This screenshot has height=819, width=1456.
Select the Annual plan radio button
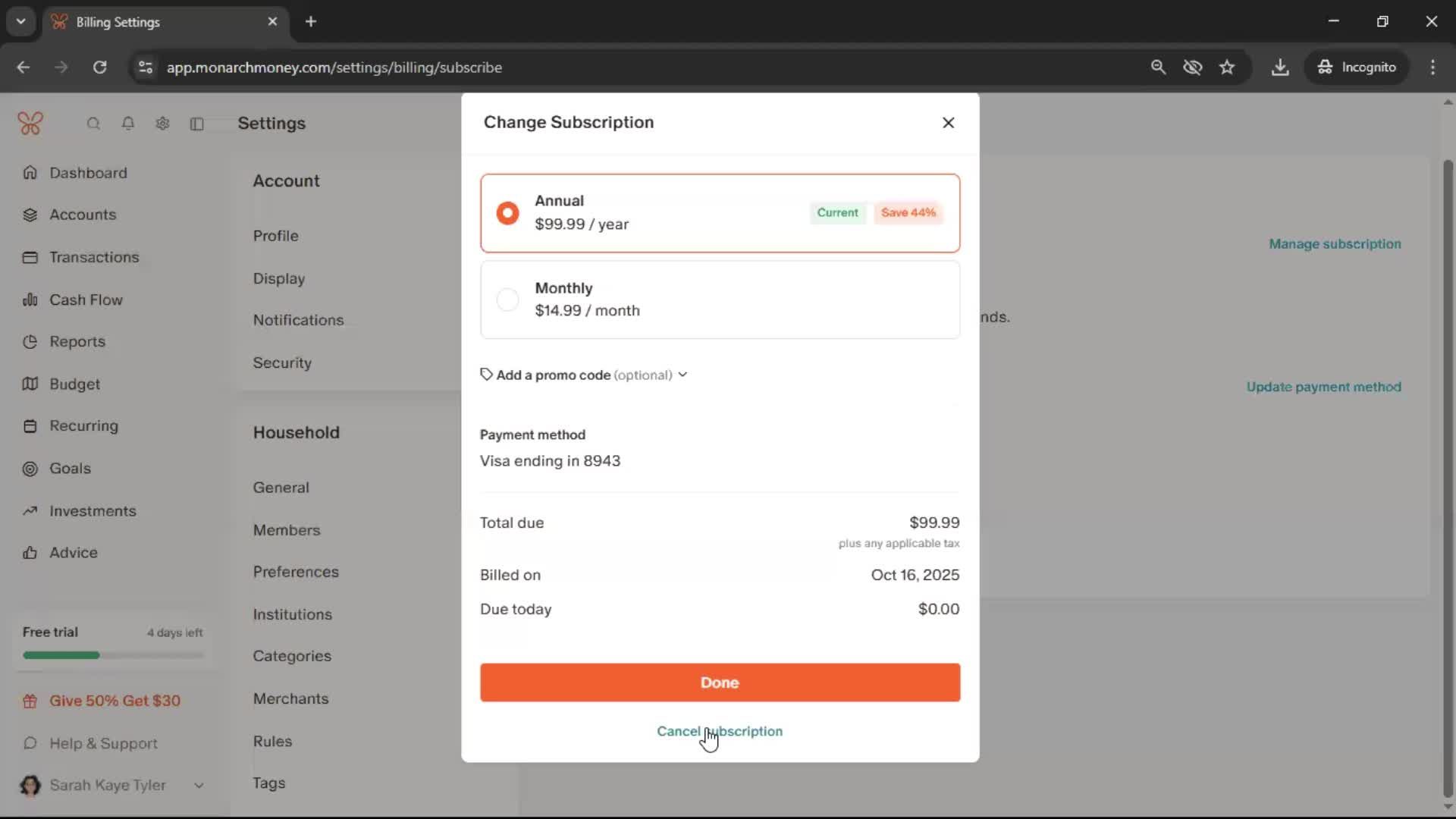coord(507,213)
